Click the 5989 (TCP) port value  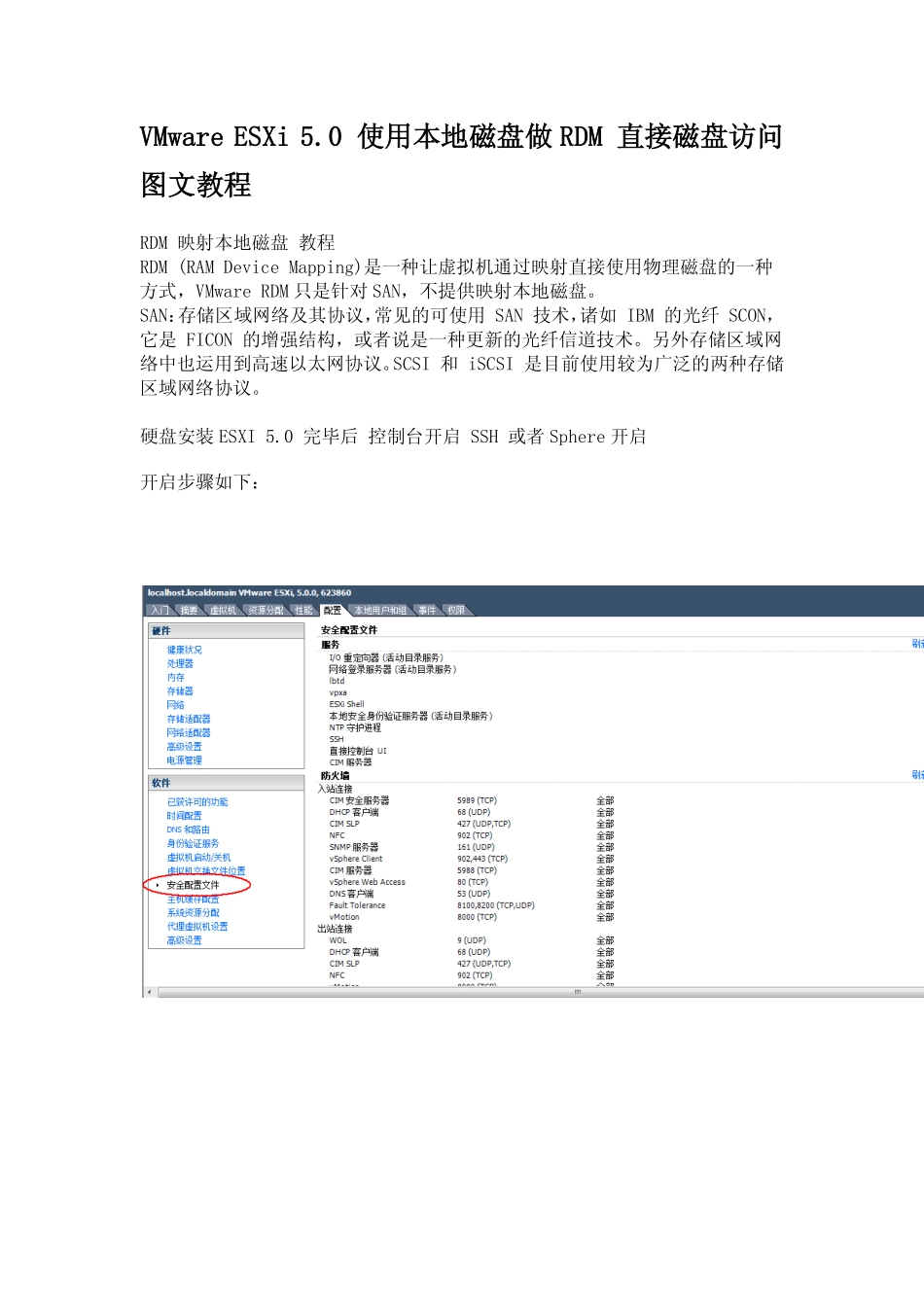click(477, 800)
